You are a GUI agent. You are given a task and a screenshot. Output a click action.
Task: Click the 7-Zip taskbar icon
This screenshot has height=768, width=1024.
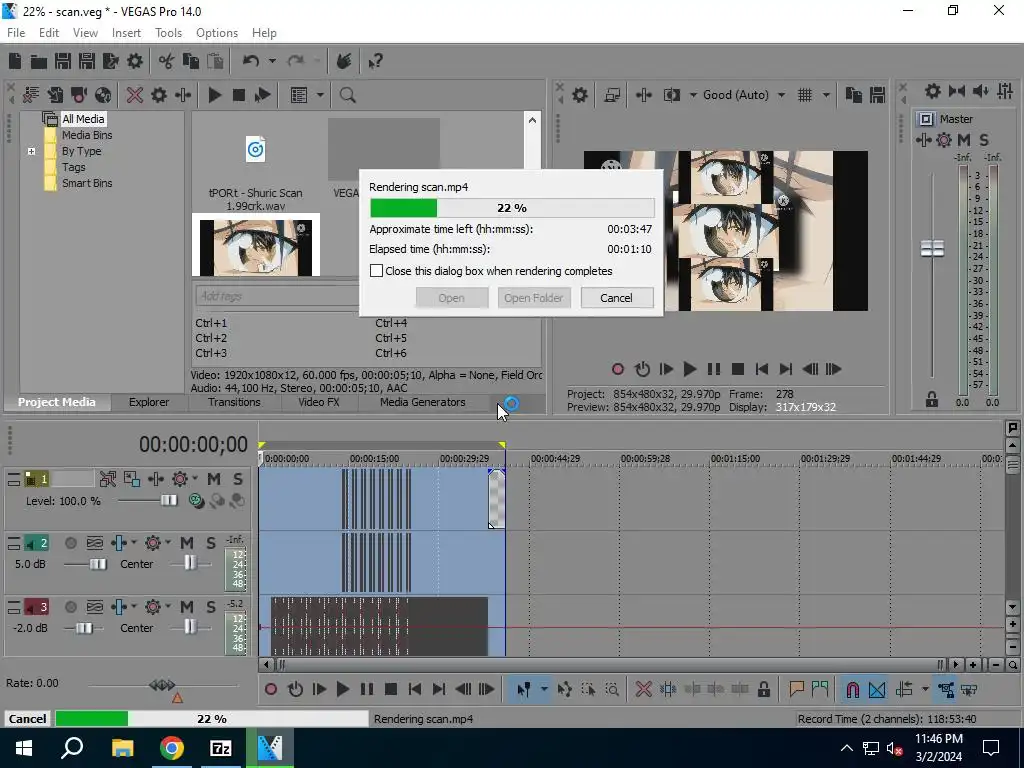pyautogui.click(x=220, y=748)
